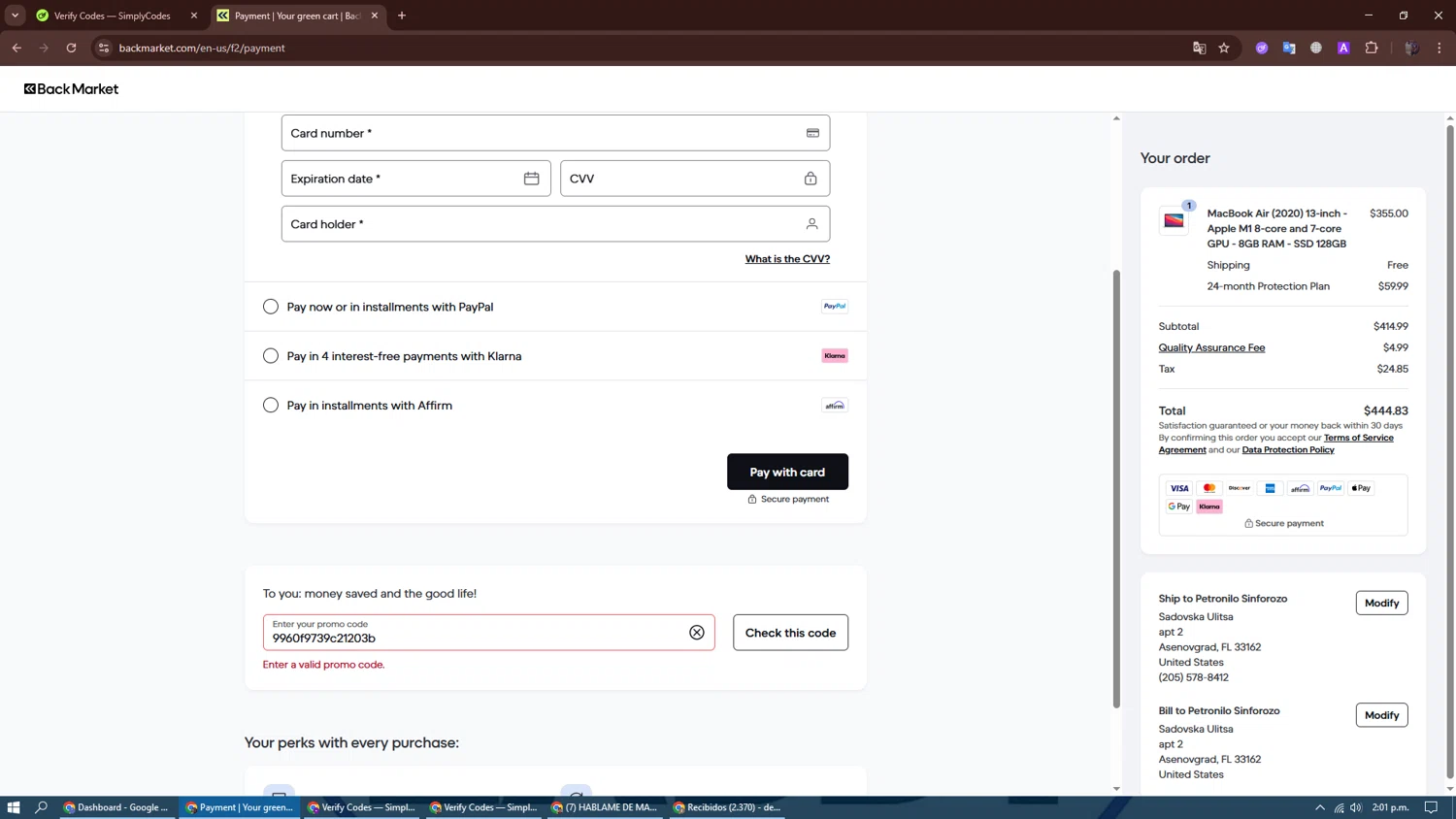Image resolution: width=1456 pixels, height=819 pixels.
Task: Click the MacBook Air product thumbnail
Action: pos(1175,221)
